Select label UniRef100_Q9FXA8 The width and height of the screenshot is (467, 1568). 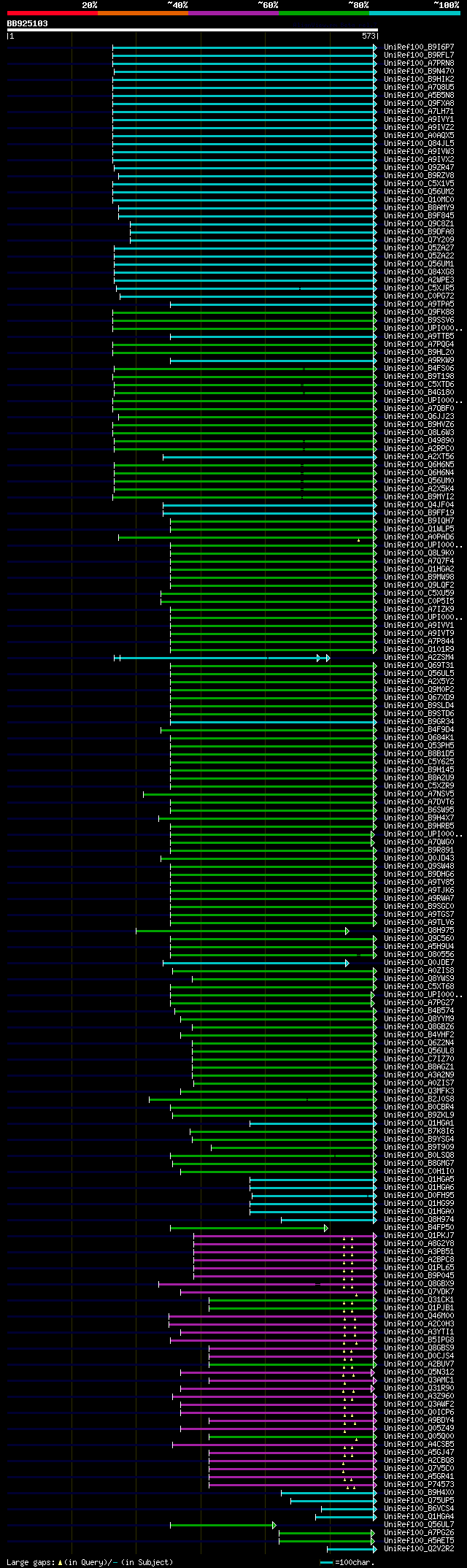pos(419,103)
